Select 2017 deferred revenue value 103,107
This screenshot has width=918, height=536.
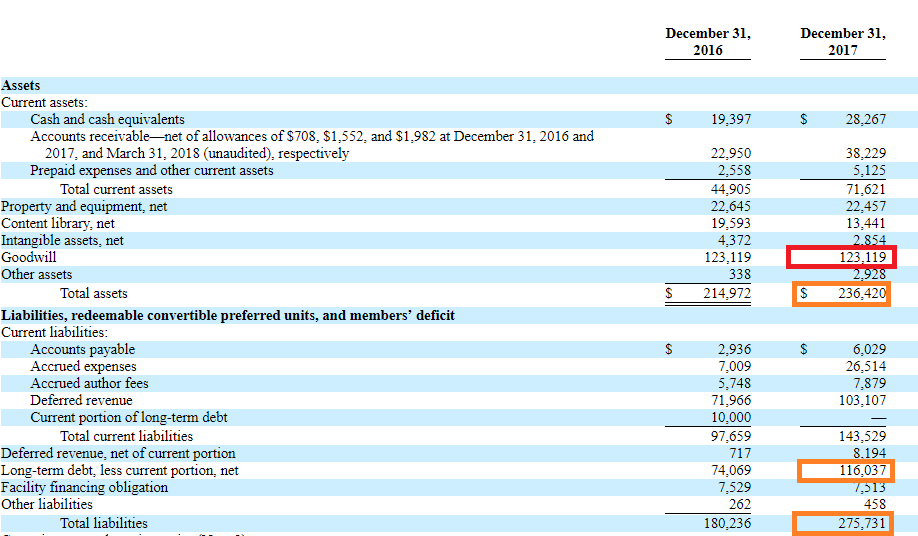point(862,400)
